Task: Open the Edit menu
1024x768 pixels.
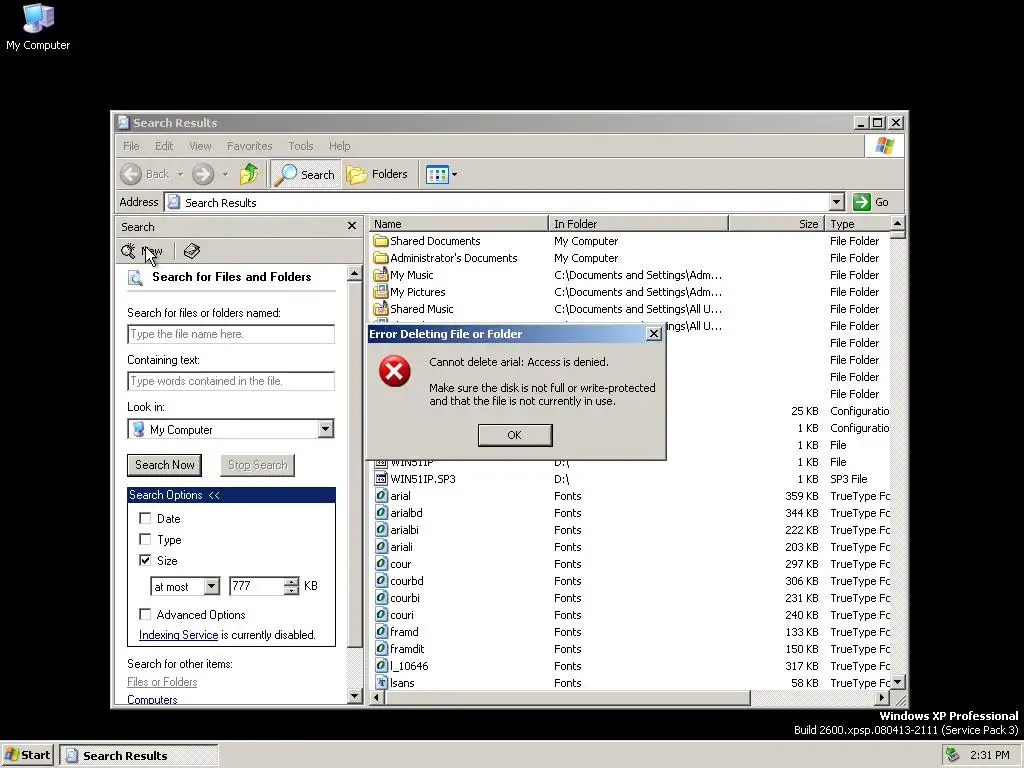Action: pyautogui.click(x=164, y=146)
